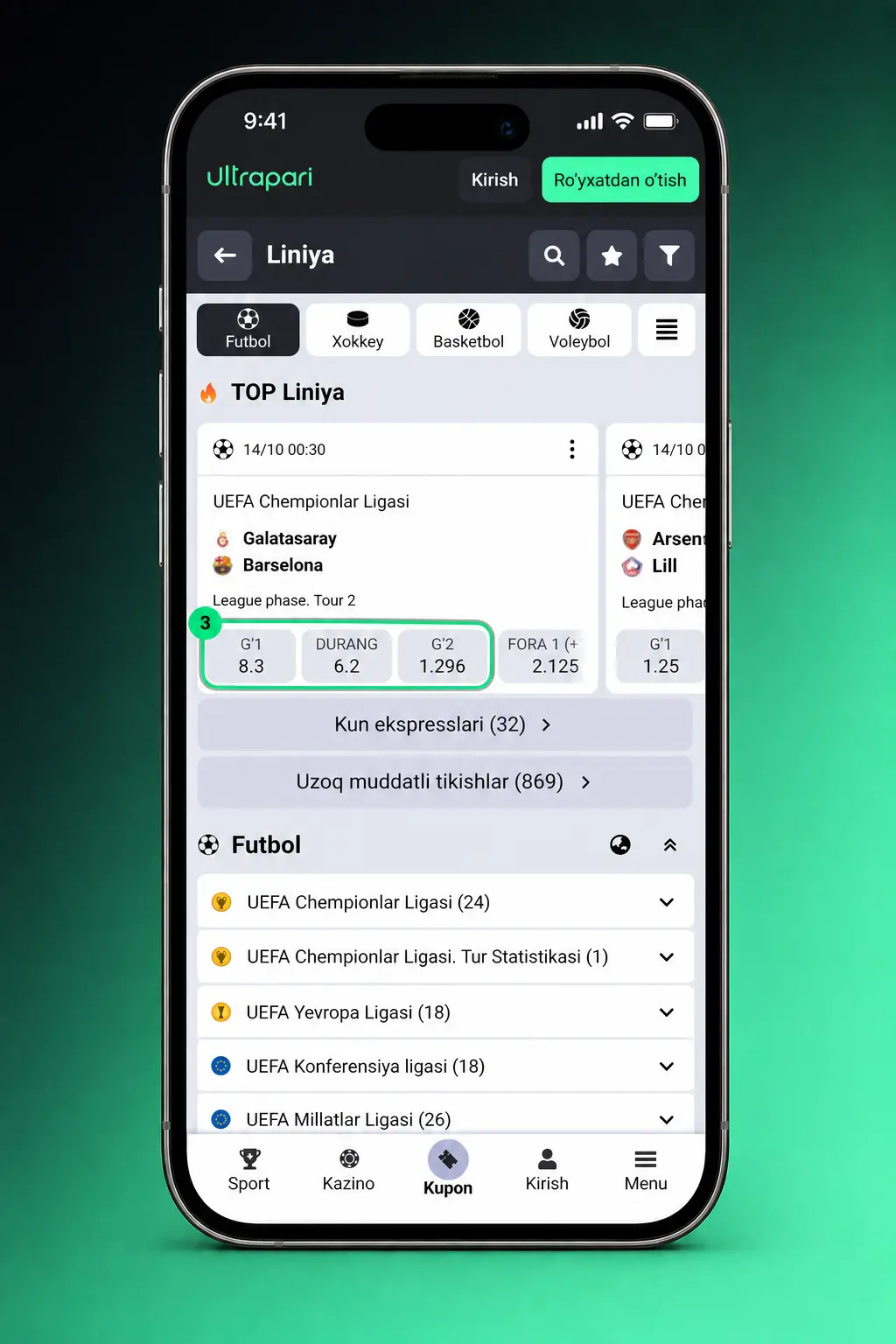The width and height of the screenshot is (896, 1344).
Task: Tap the 14/10 00:30 match time
Action: pyautogui.click(x=284, y=450)
